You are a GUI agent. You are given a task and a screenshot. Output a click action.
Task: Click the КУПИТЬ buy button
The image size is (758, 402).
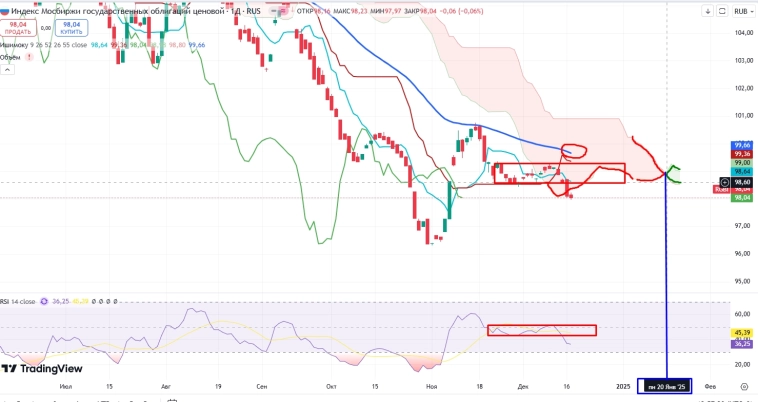(72, 28)
